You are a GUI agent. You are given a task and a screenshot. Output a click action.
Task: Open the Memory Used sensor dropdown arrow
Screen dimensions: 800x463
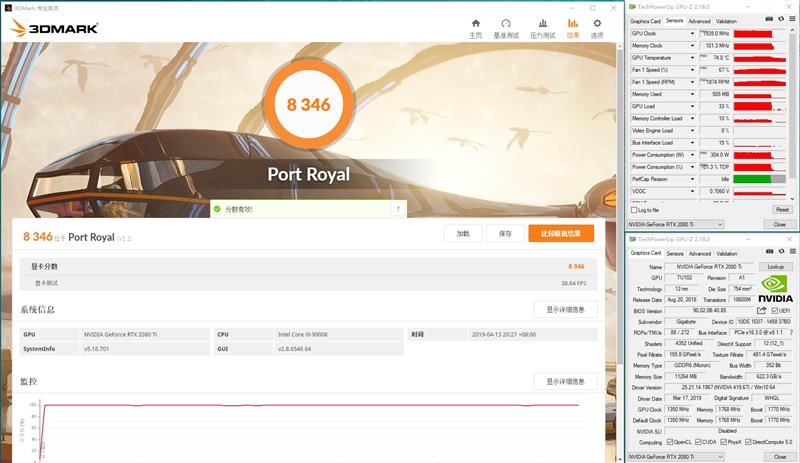pos(692,94)
